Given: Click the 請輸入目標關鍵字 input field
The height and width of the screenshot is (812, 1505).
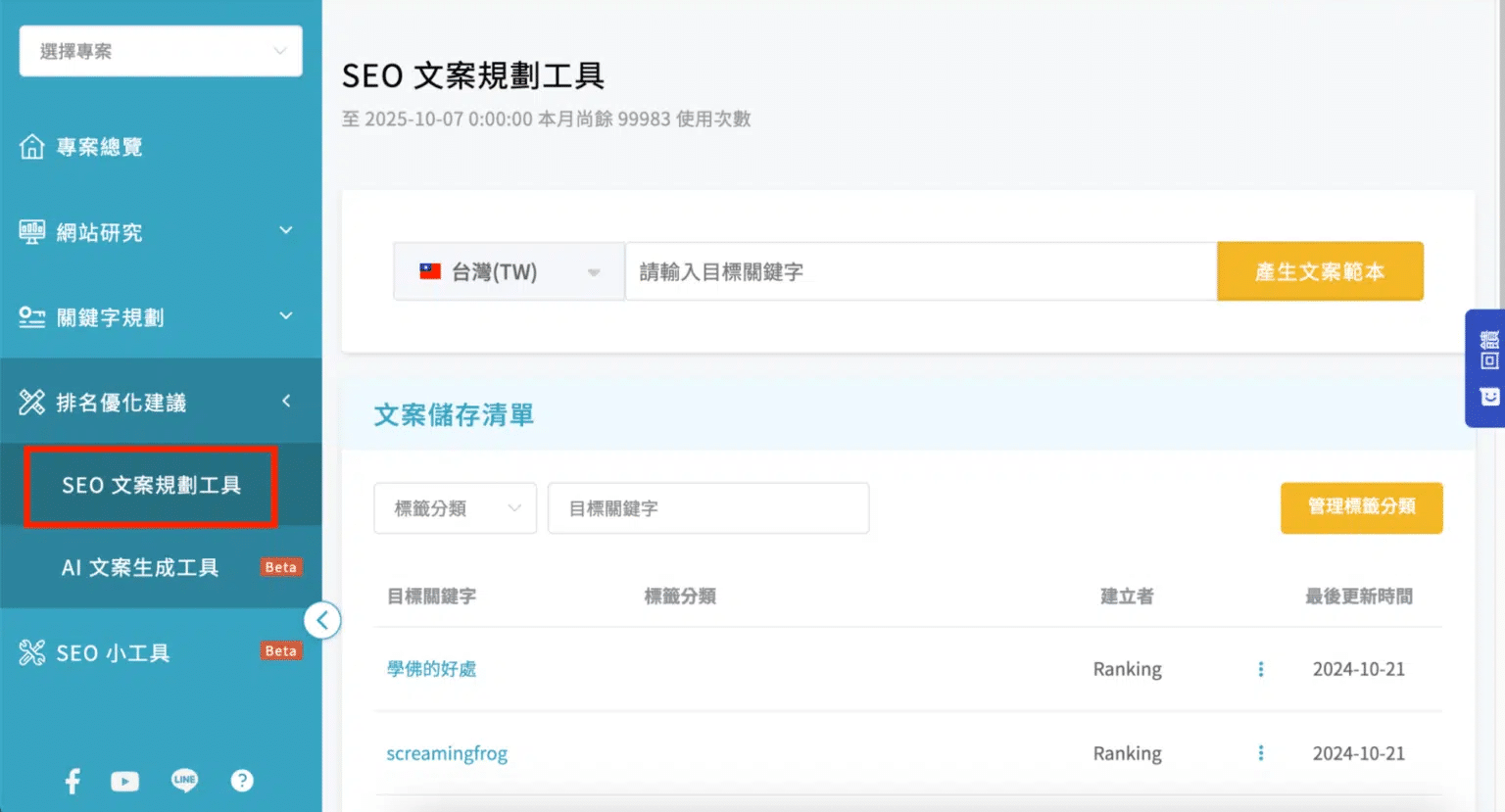Looking at the screenshot, I should (x=920, y=271).
